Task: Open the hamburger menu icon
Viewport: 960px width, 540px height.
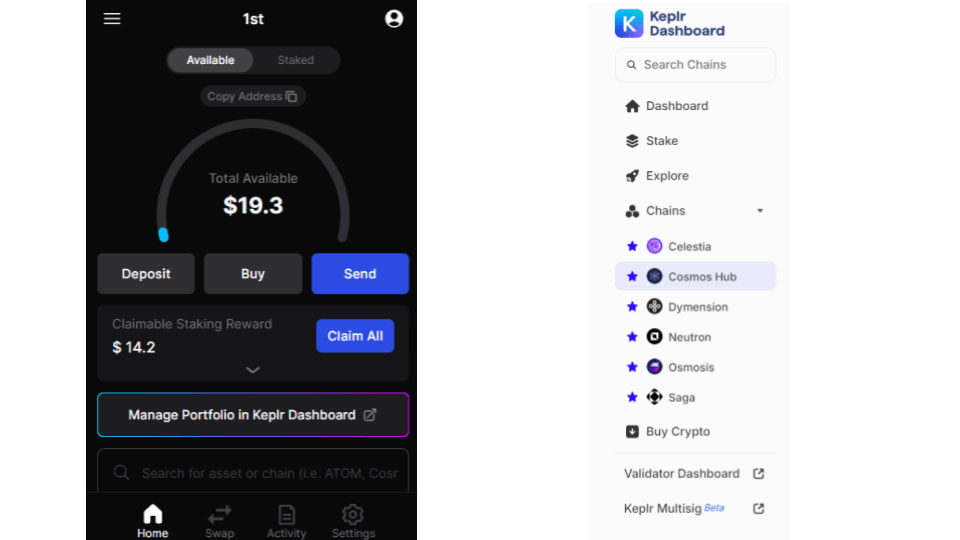Action: [112, 19]
